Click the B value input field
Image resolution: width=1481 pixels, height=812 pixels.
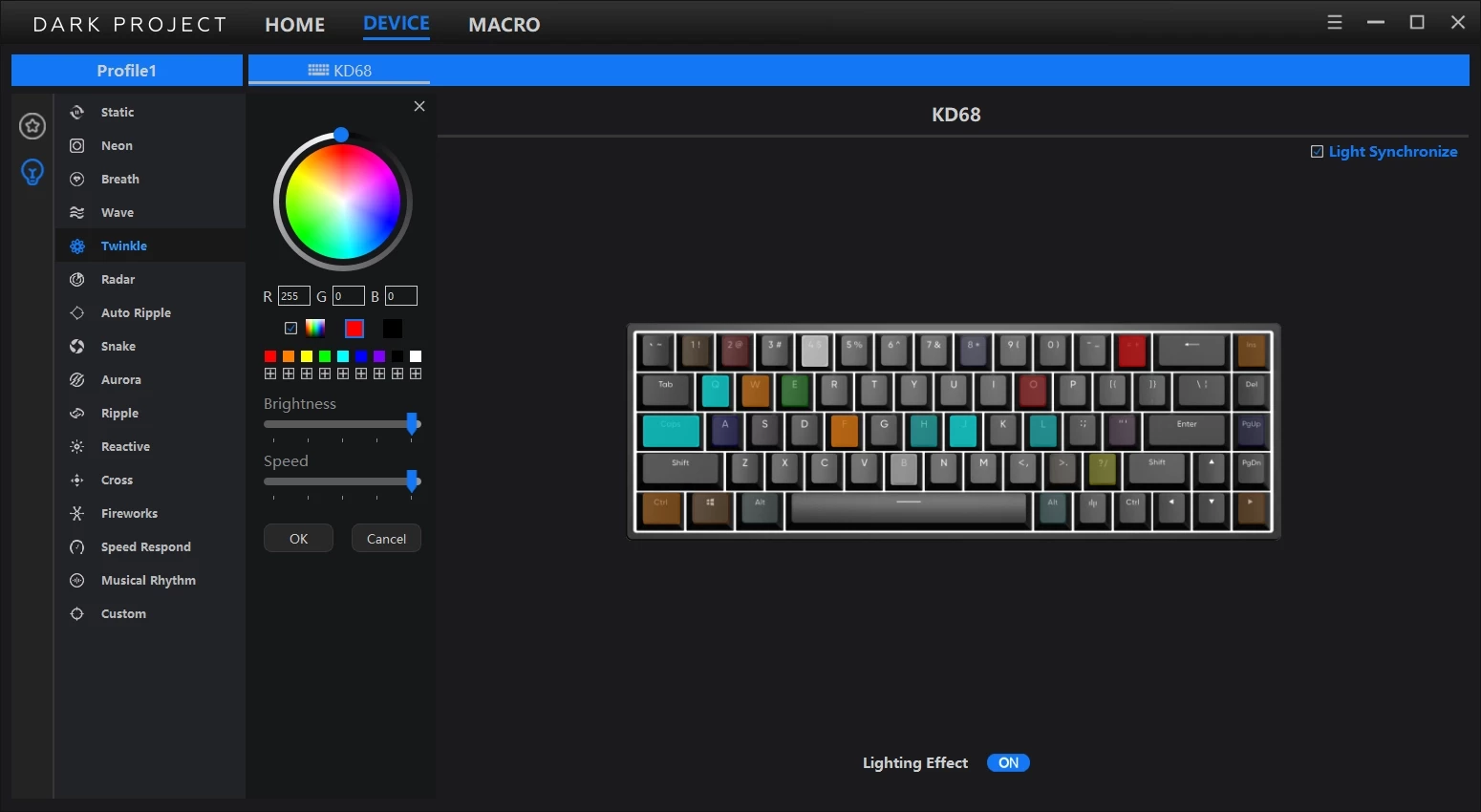pyautogui.click(x=401, y=296)
